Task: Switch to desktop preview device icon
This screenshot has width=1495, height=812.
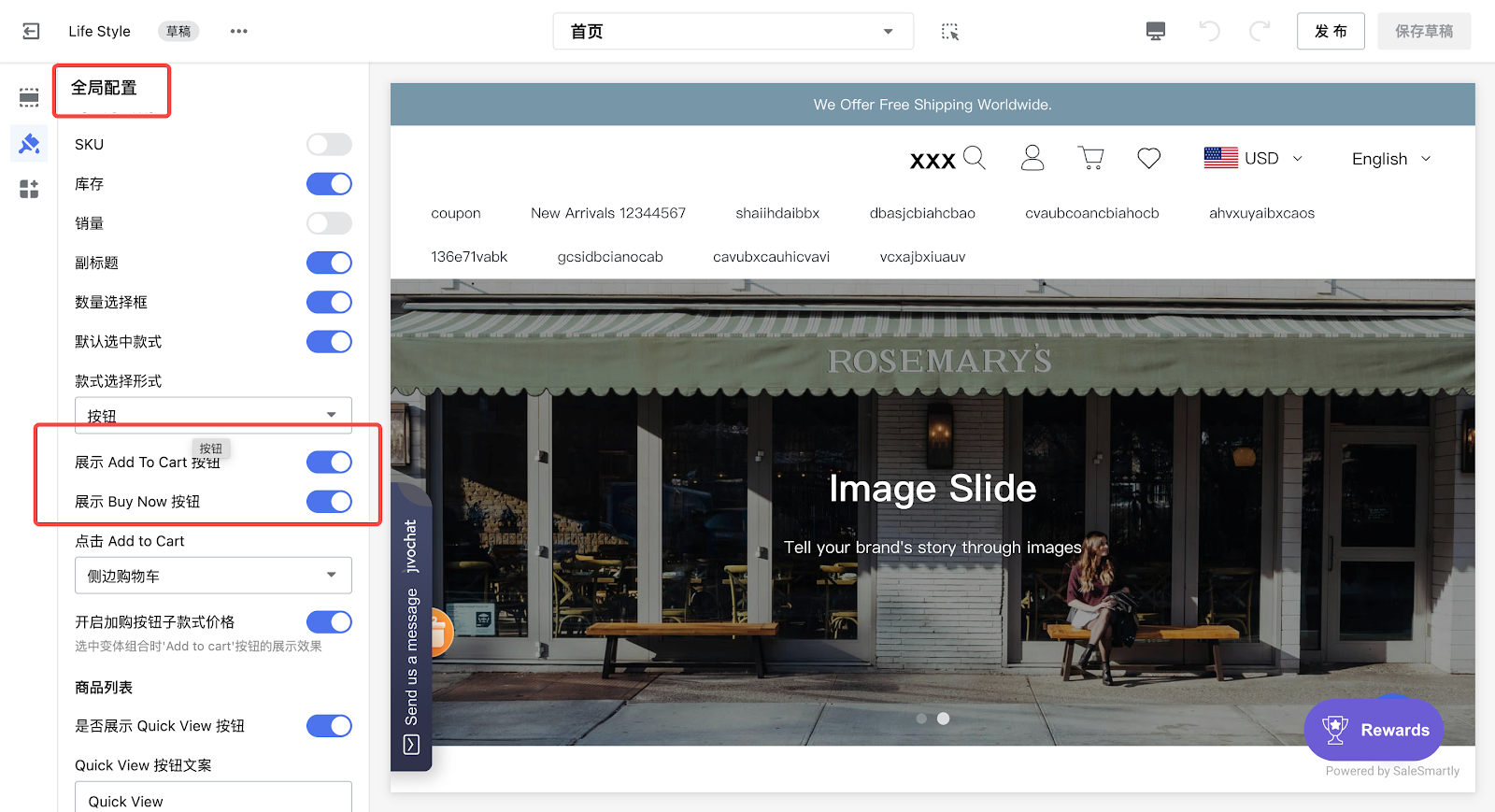Action: coord(1156,31)
